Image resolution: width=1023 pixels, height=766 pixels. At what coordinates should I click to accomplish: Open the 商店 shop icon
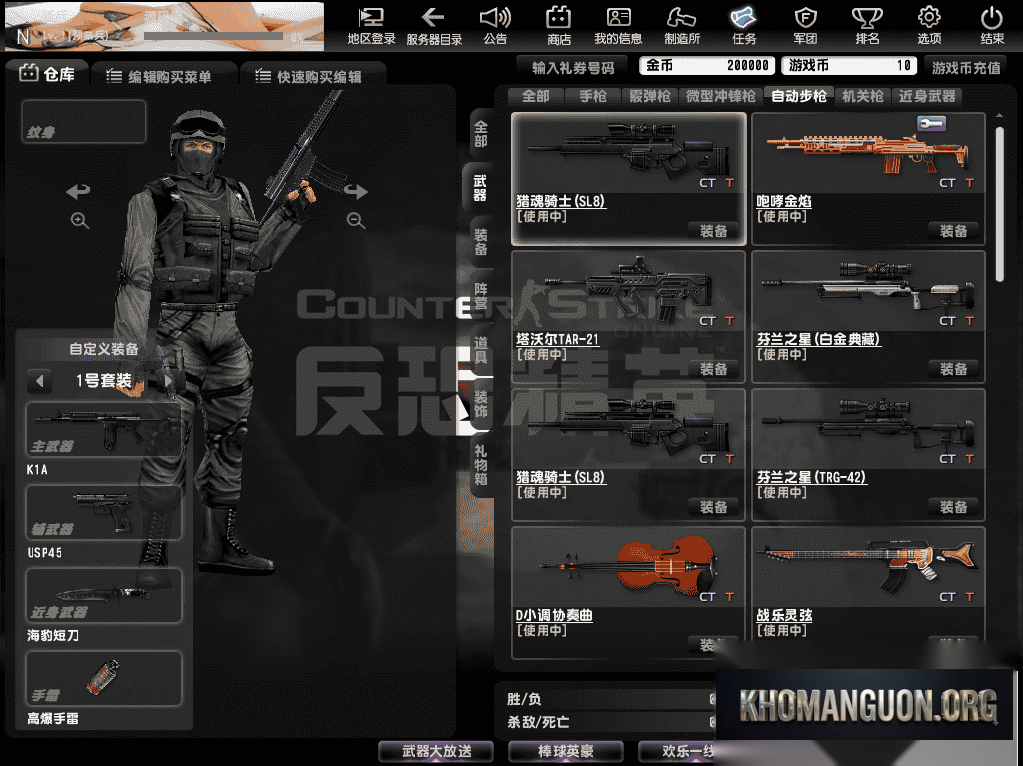558,26
